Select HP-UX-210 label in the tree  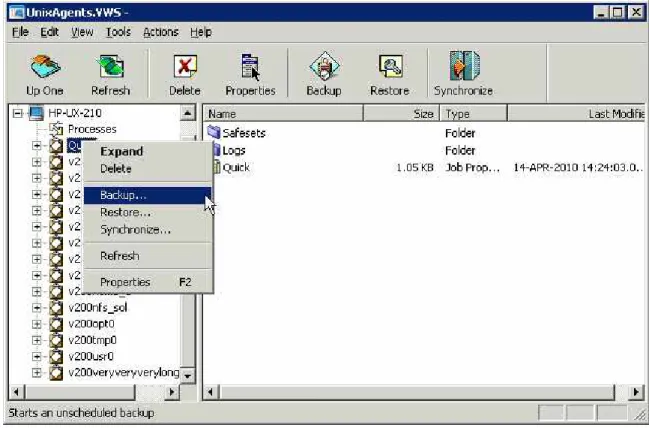(x=75, y=113)
